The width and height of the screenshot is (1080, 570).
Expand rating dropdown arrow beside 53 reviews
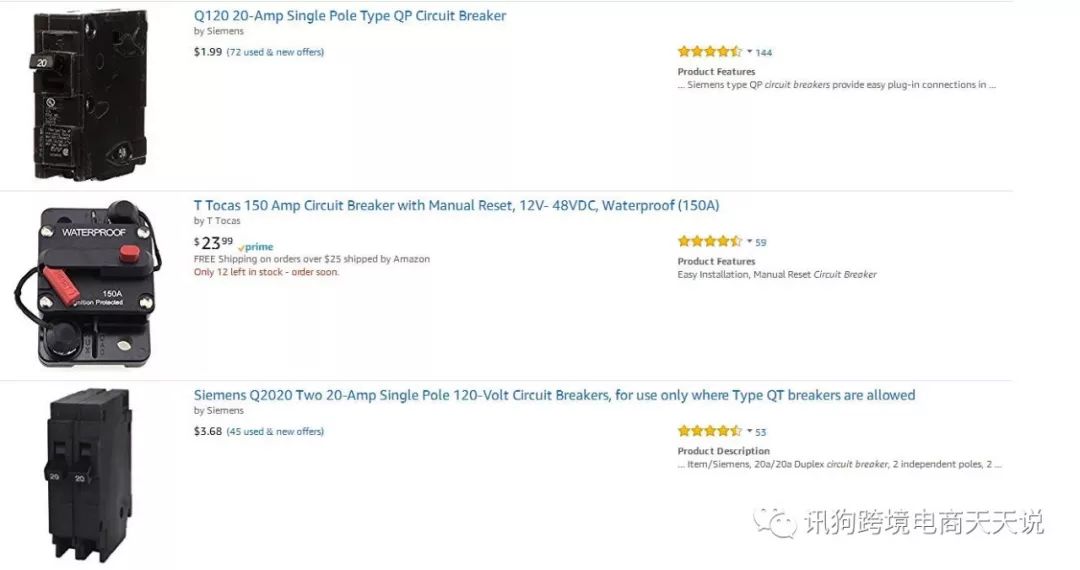tap(750, 432)
